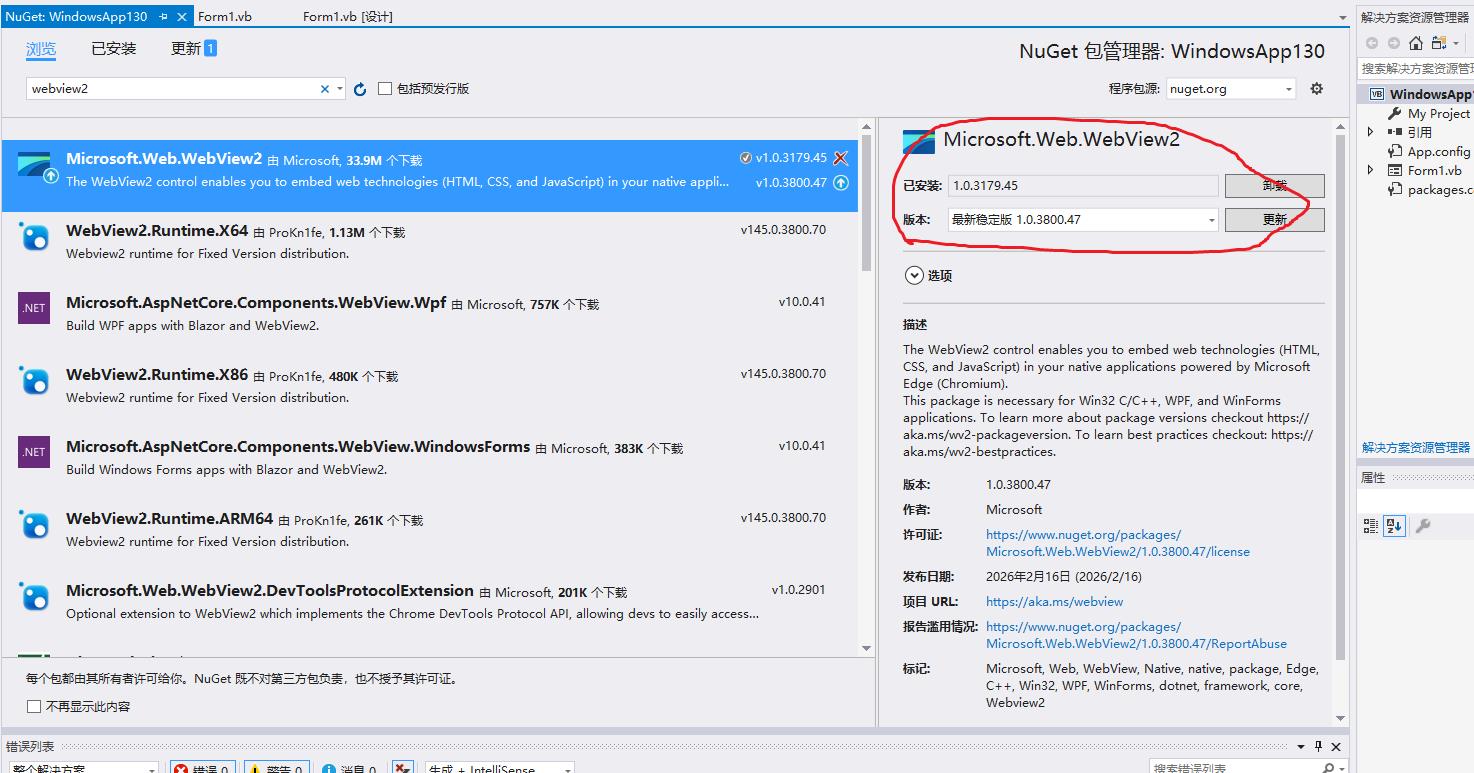Click the Forward arrow in Solution Explorer toolbar

coord(1393,43)
